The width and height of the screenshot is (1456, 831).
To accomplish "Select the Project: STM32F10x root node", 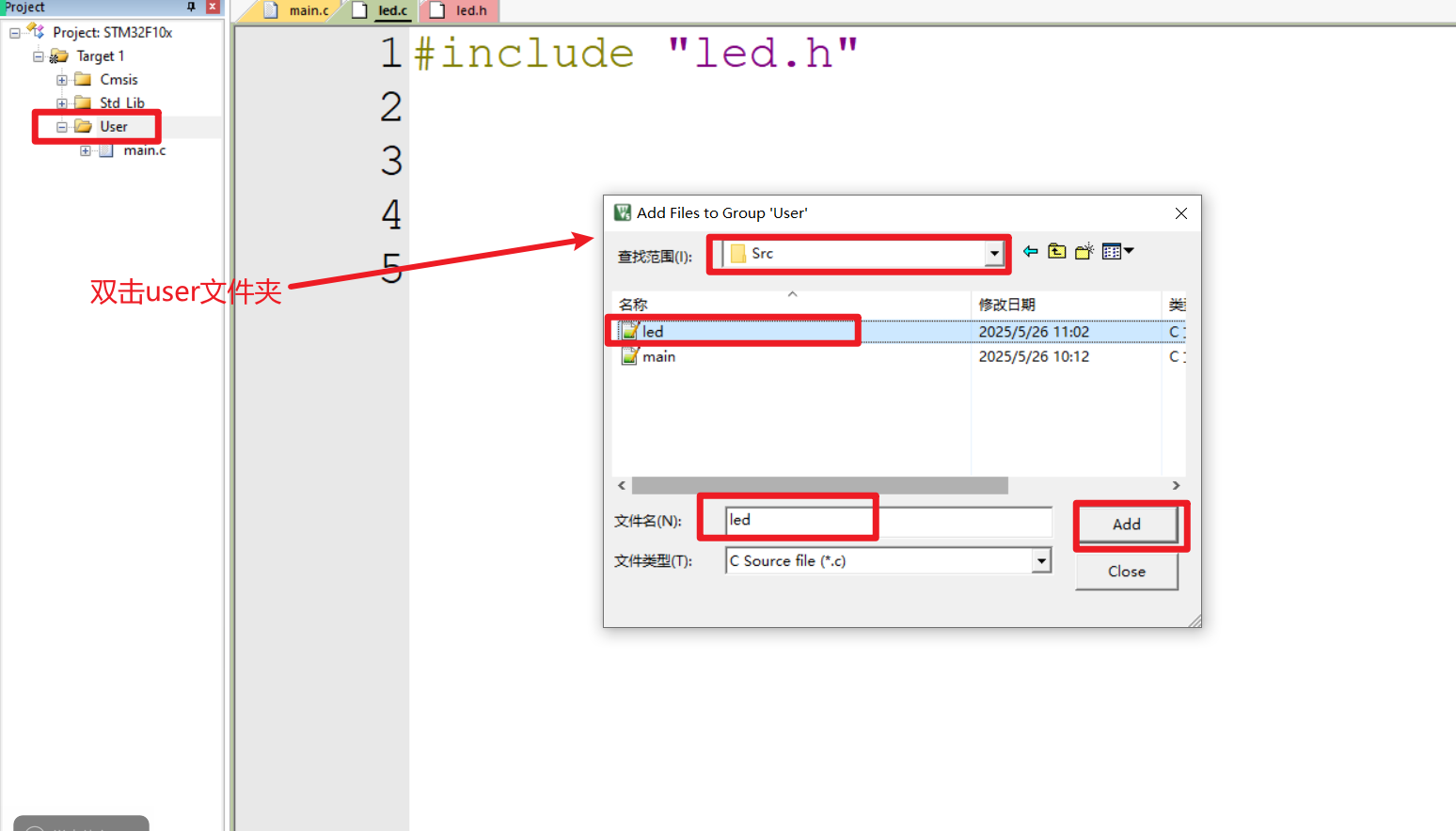I will pos(112,32).
